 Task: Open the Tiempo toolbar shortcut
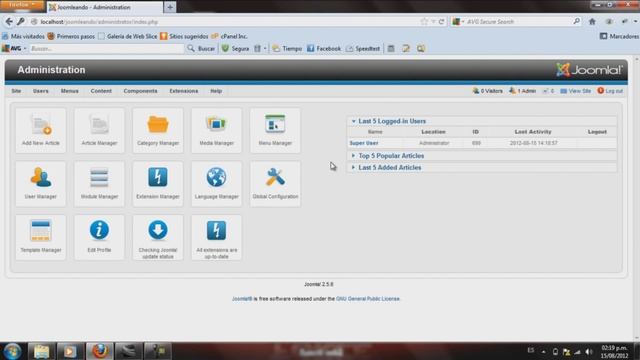287,49
